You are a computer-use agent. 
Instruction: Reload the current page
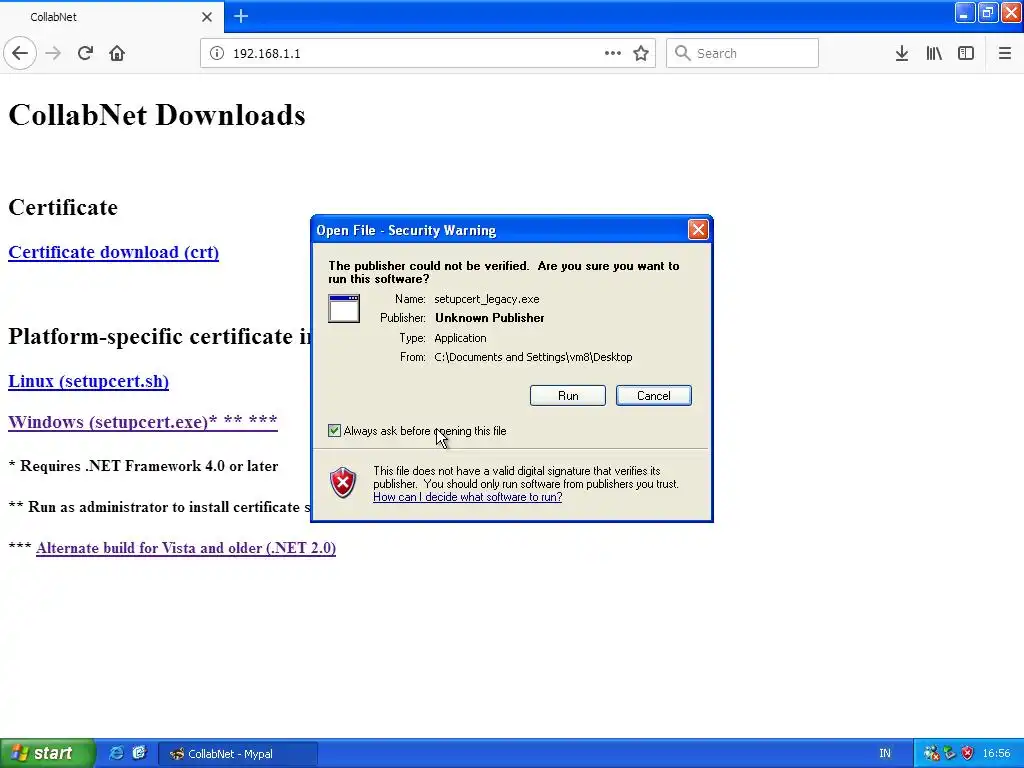click(85, 53)
